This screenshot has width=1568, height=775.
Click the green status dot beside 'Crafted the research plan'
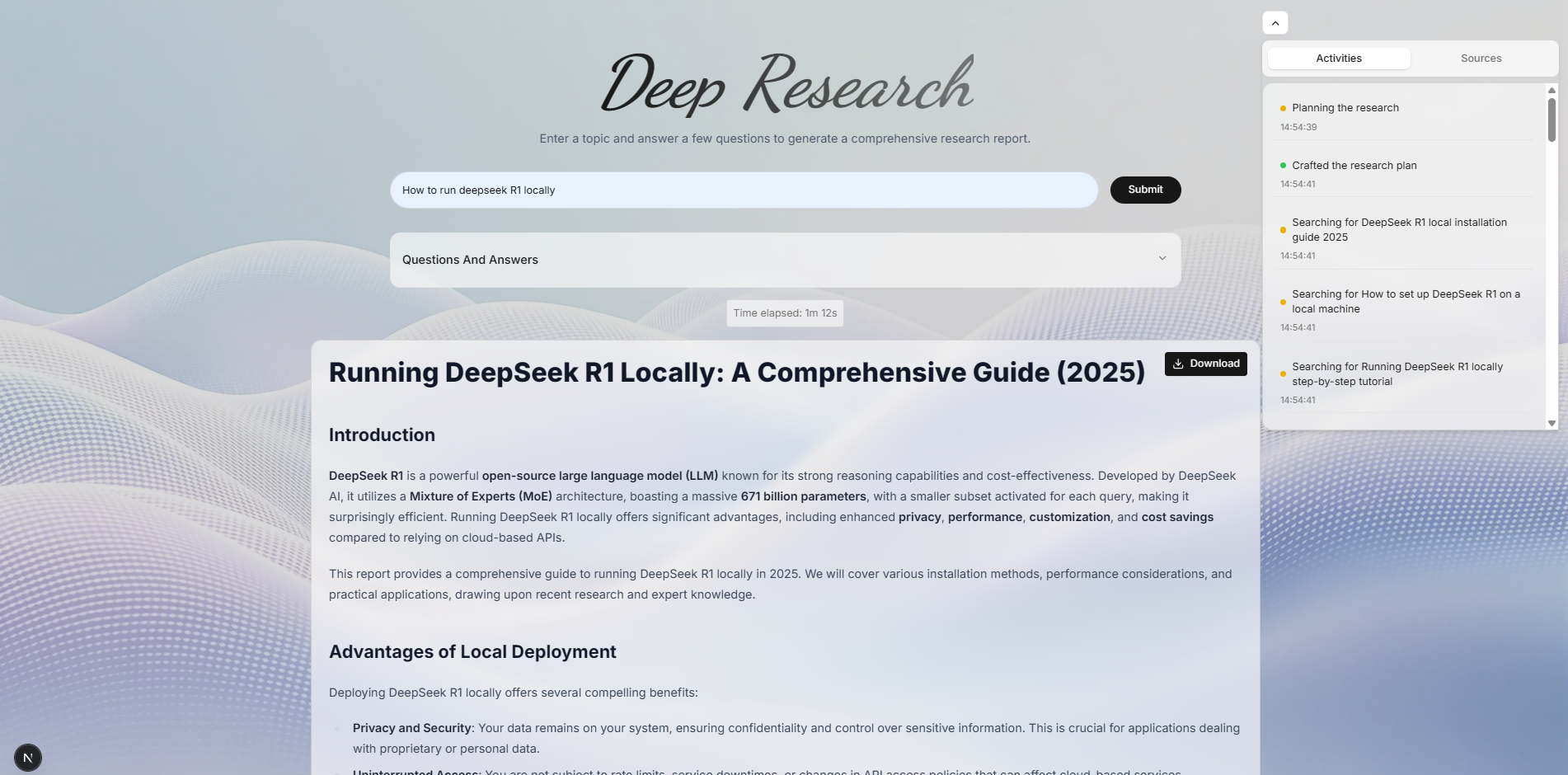pyautogui.click(x=1283, y=166)
